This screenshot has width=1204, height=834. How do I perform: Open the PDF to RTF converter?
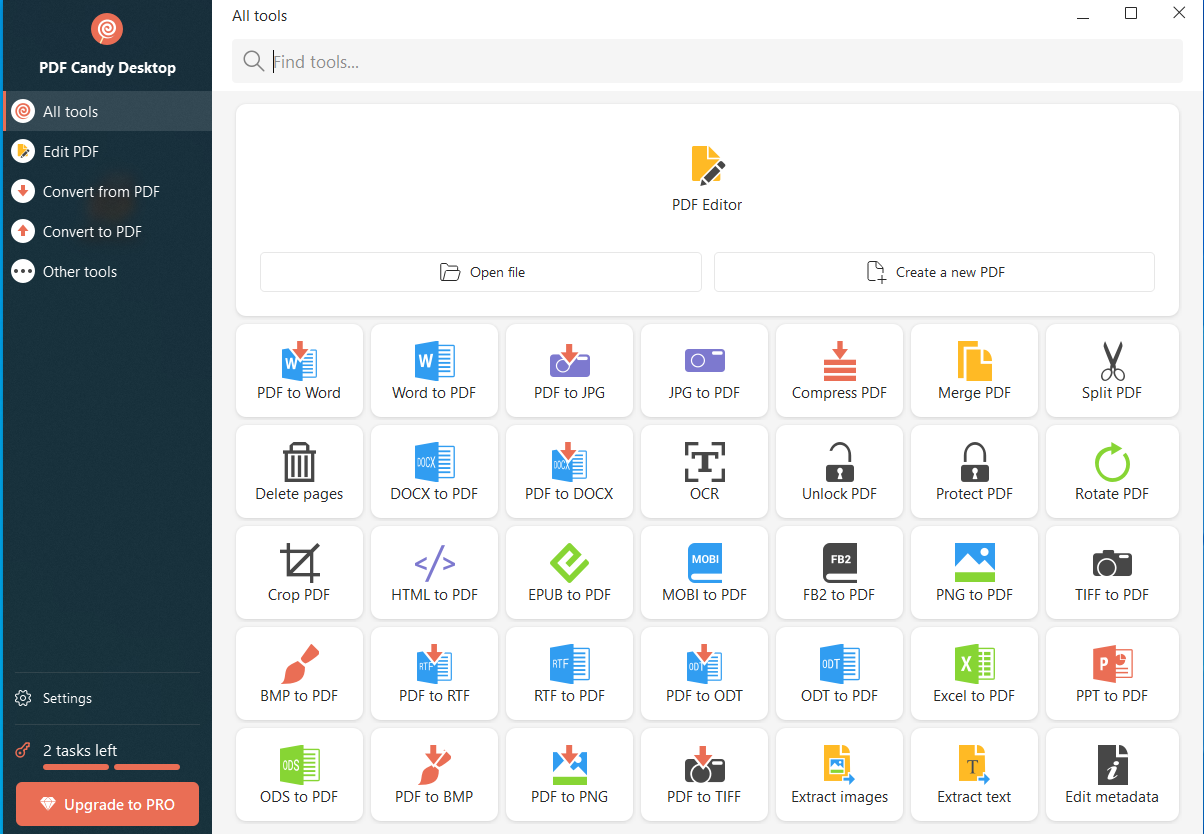[434, 674]
